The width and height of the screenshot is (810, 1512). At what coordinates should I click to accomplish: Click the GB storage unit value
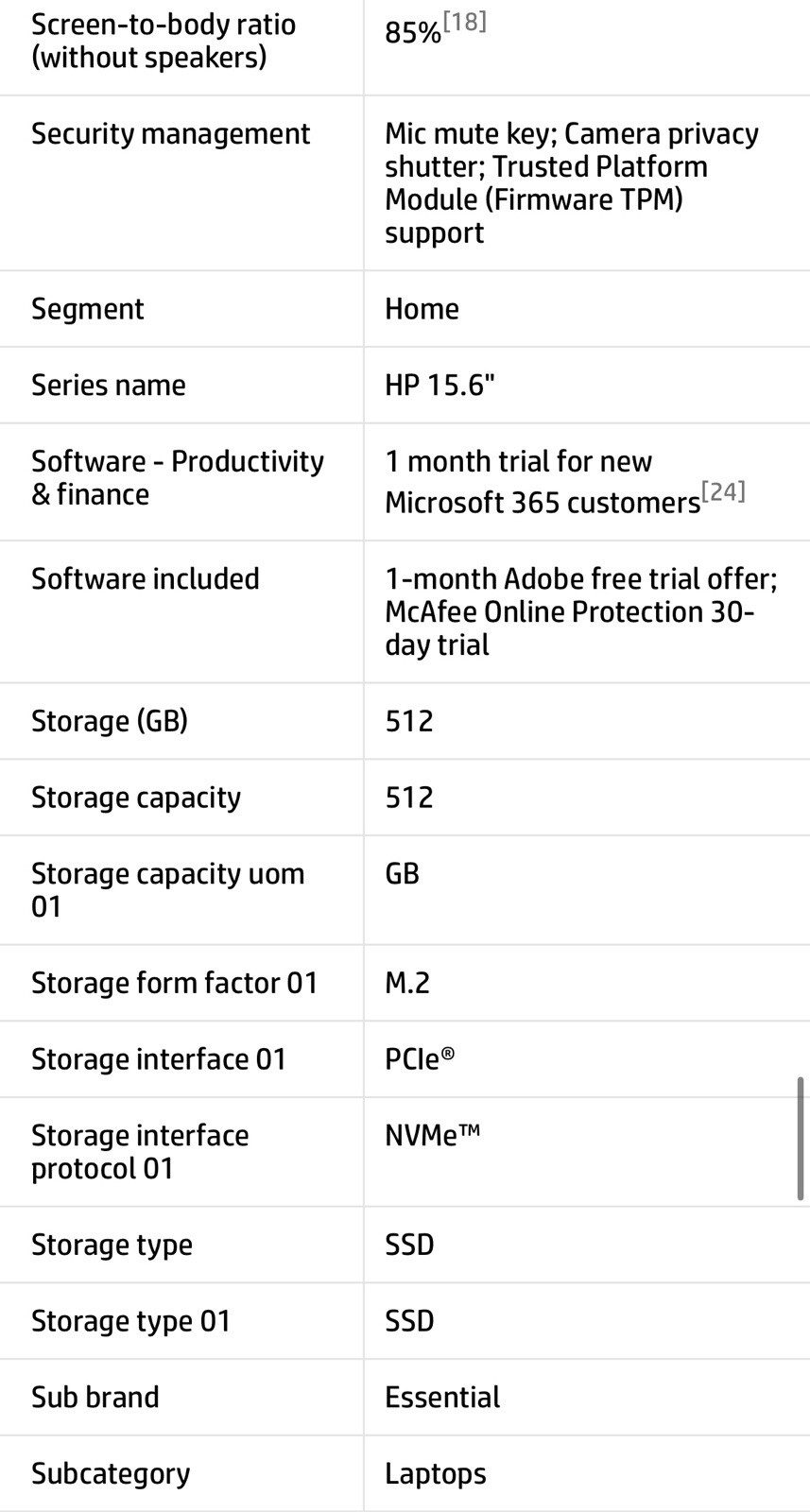pyautogui.click(x=402, y=874)
